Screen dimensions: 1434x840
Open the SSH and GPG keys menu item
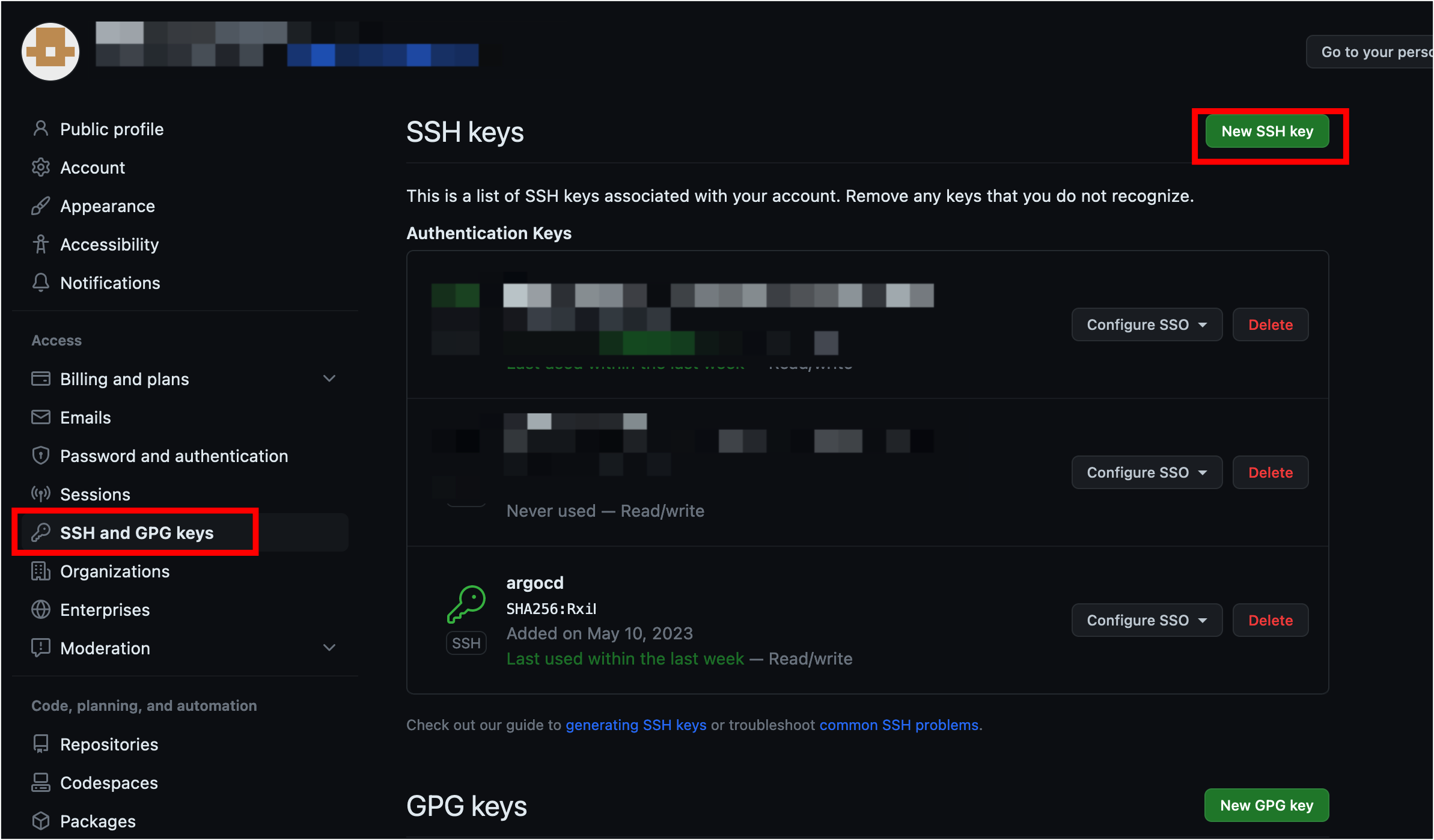[136, 532]
